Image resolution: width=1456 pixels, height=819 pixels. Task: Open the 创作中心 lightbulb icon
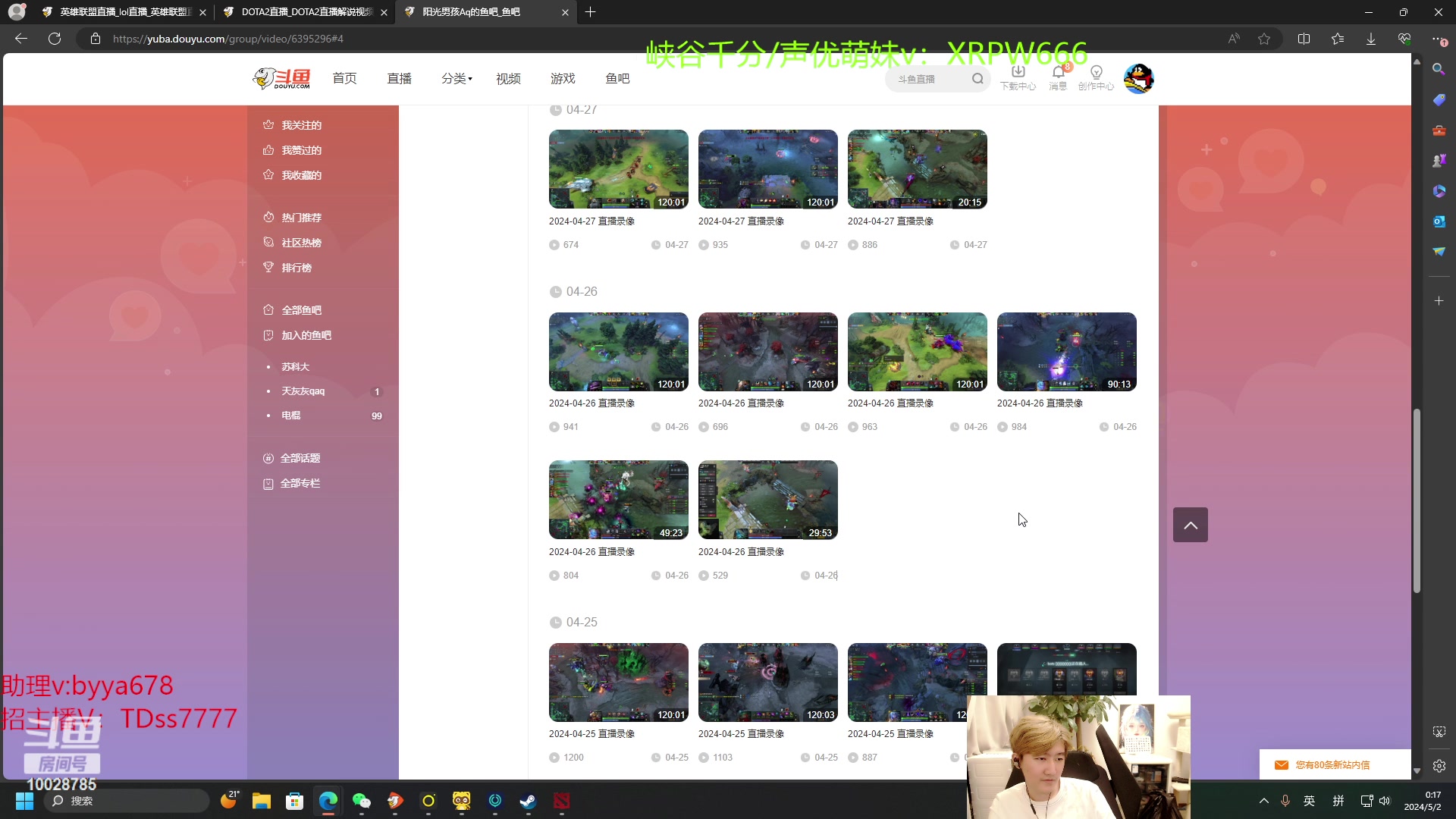[1096, 78]
